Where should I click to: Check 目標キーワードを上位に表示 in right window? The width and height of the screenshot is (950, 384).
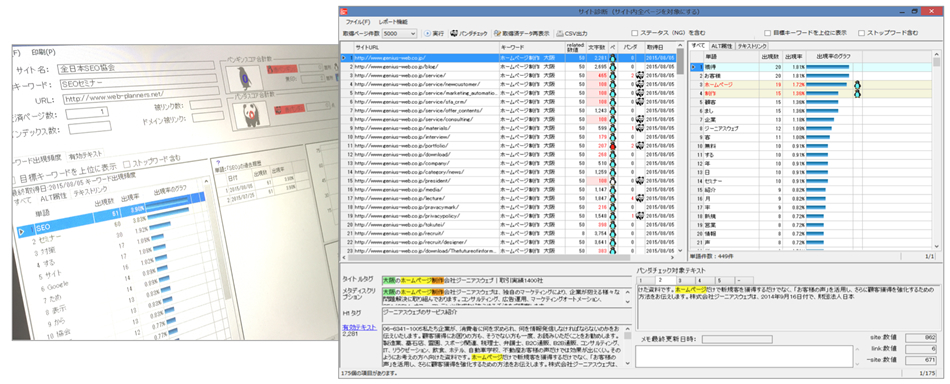768,33
